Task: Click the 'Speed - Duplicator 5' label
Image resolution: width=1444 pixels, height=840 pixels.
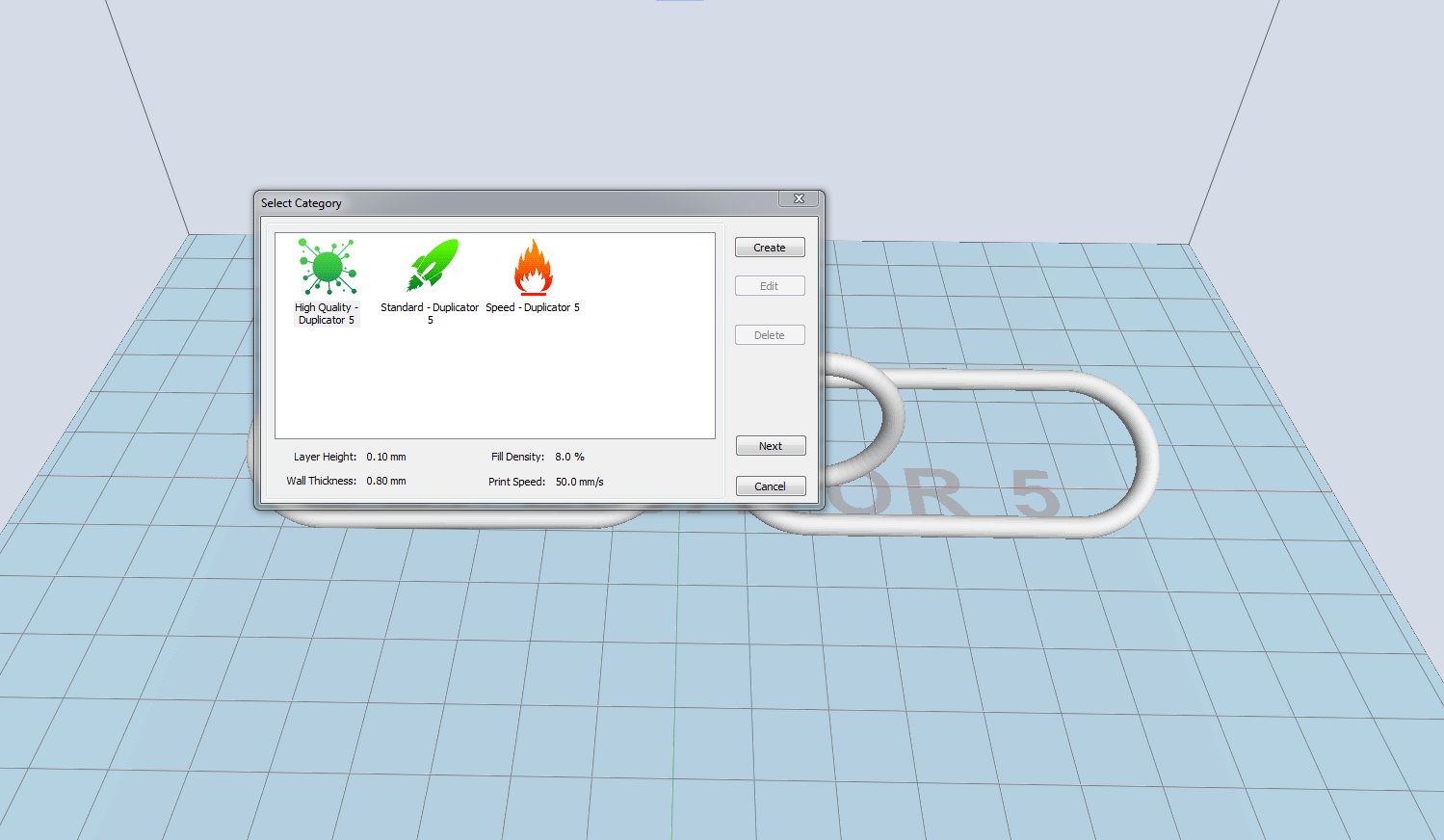Action: (533, 308)
